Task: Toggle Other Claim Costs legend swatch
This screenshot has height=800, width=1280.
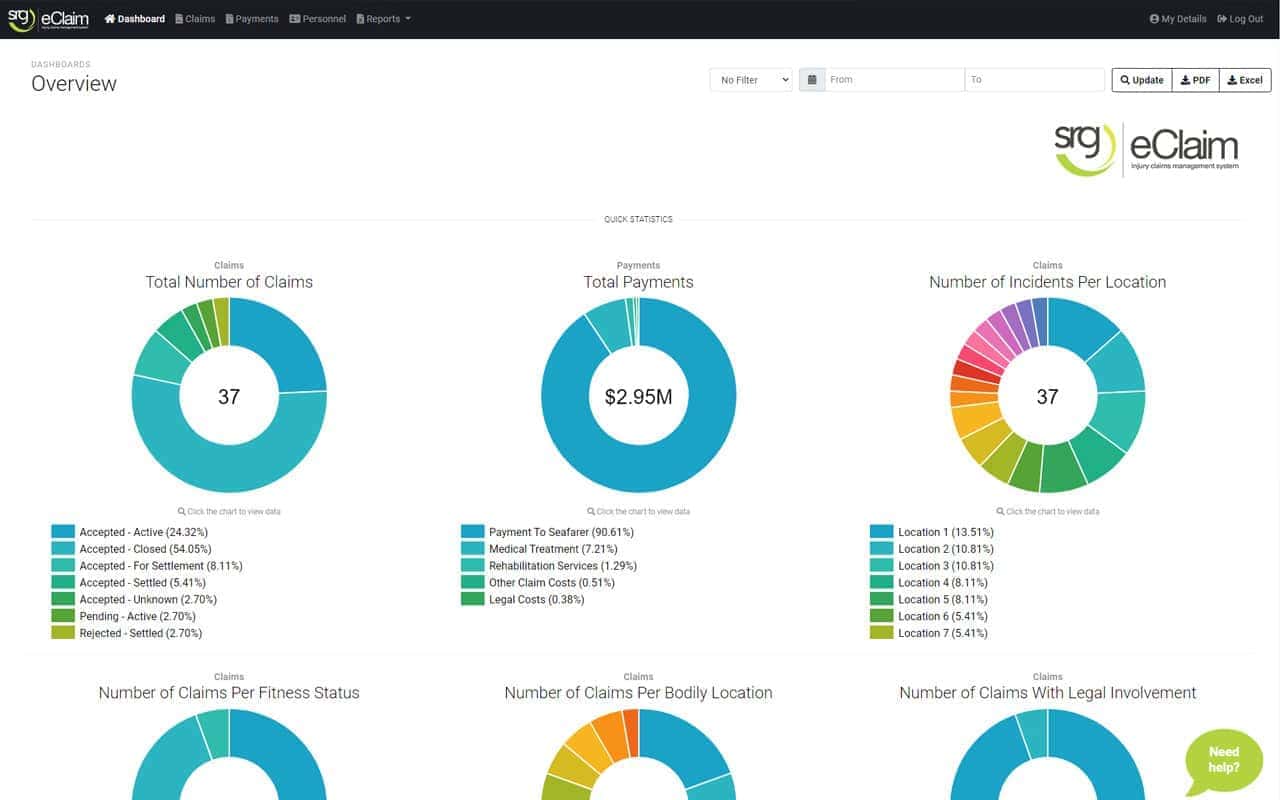Action: coord(472,583)
